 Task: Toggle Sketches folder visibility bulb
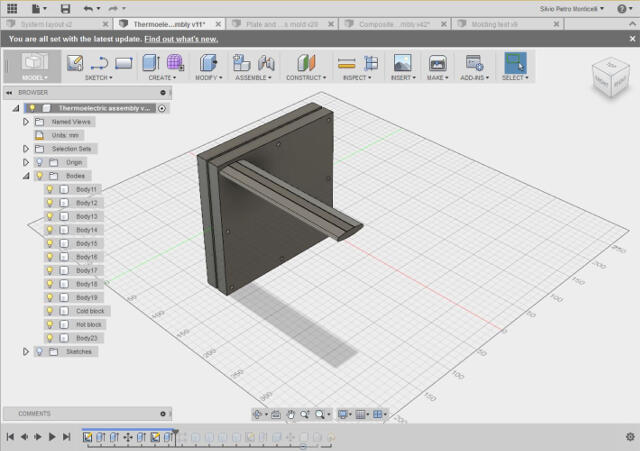click(40, 351)
